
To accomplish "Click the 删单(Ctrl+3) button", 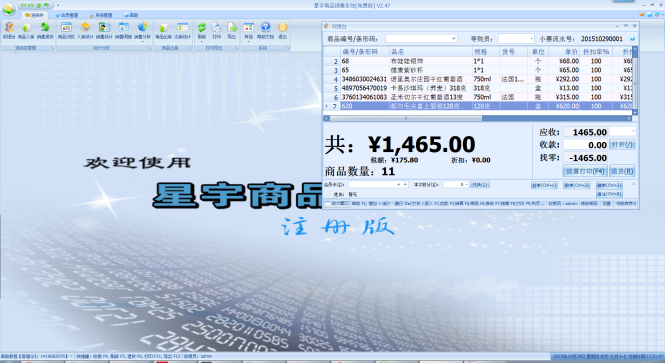I will (609, 185).
